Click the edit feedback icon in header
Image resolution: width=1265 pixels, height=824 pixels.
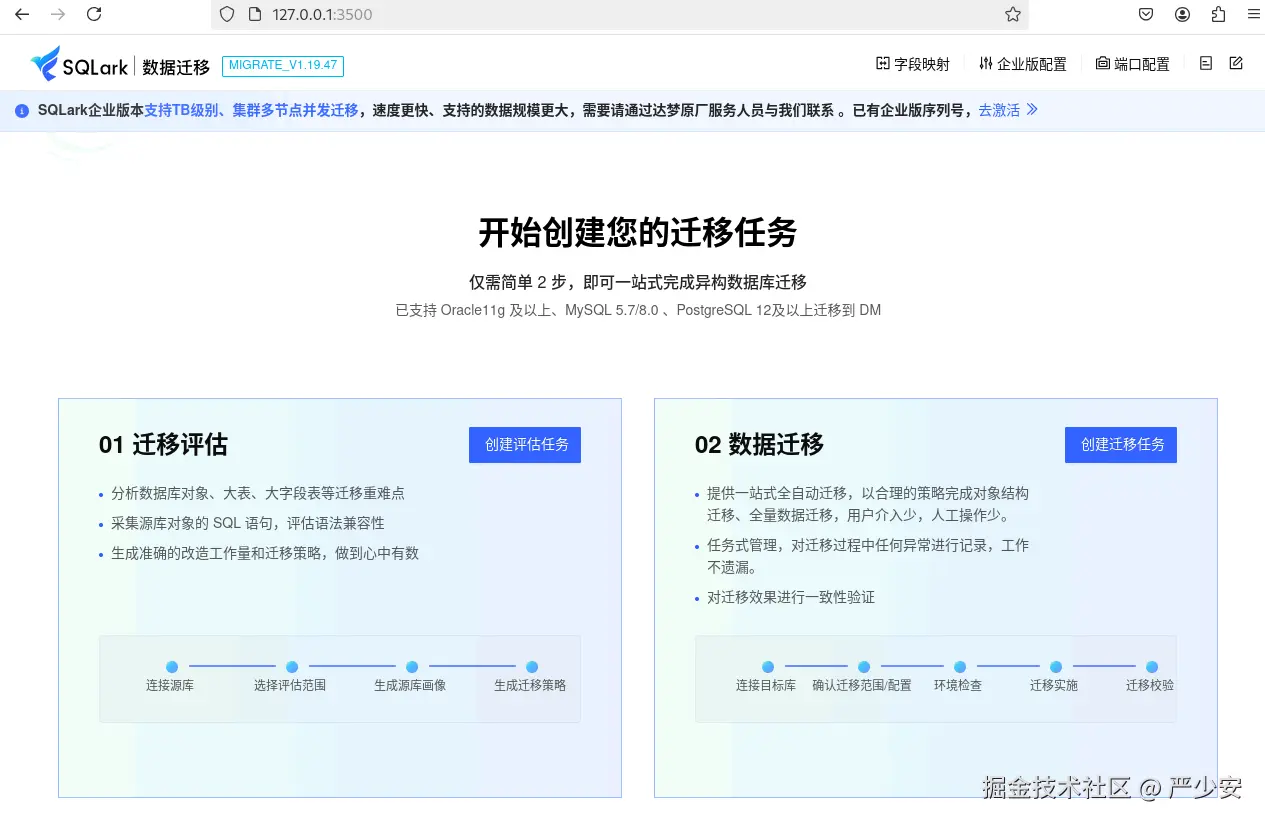coord(1236,63)
